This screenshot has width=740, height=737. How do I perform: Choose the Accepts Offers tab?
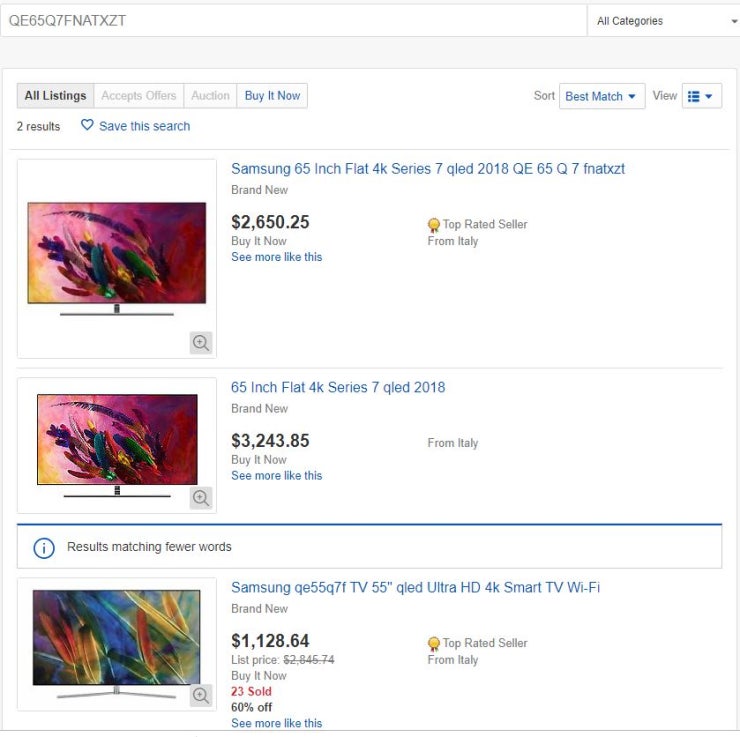click(138, 96)
